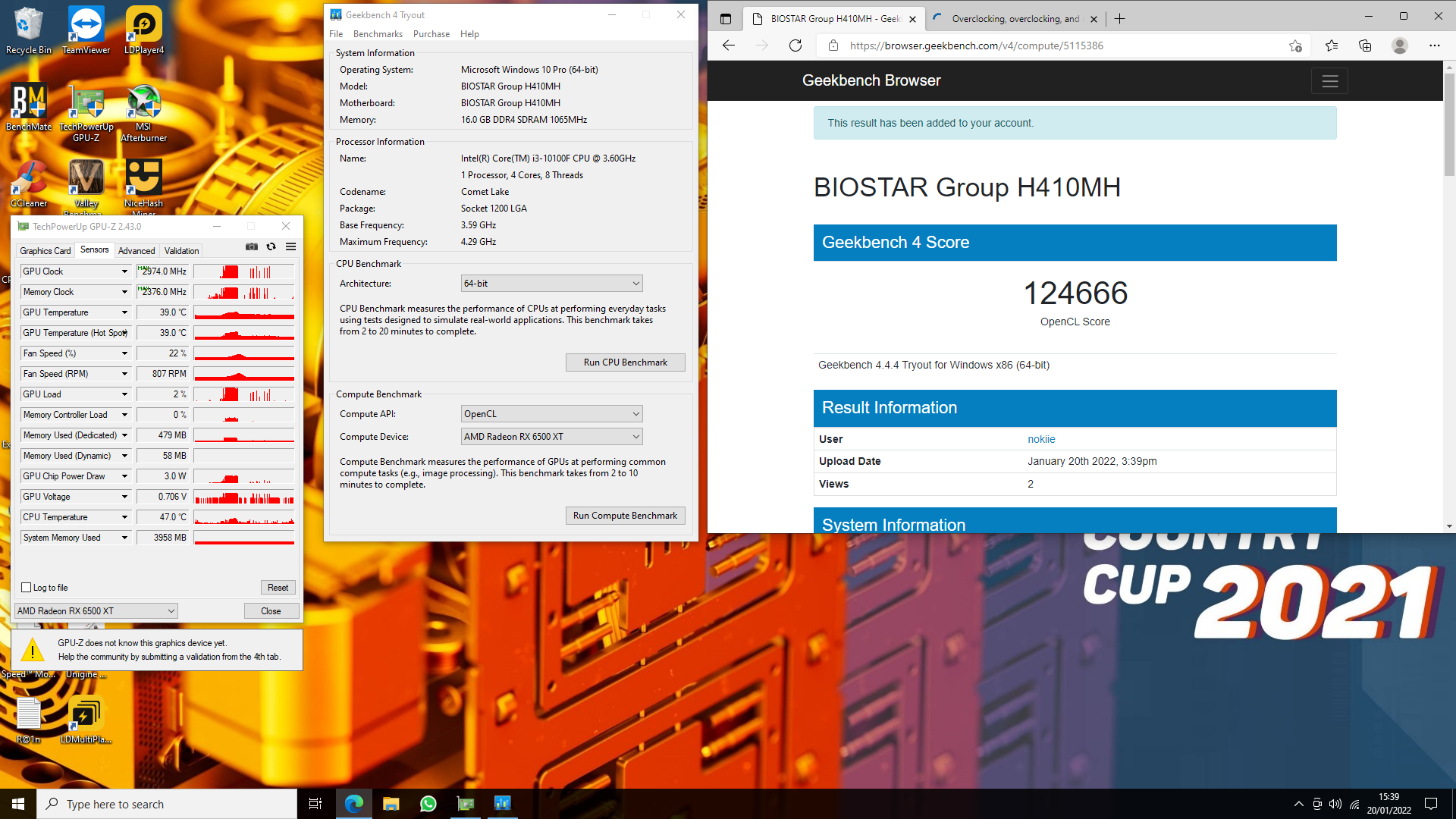Open the TechPowerUp GPU-Z desktop shortcut

(x=86, y=112)
